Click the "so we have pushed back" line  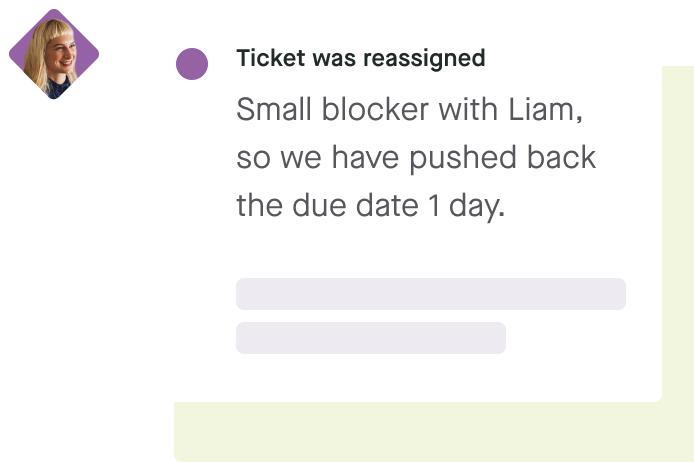click(x=415, y=158)
